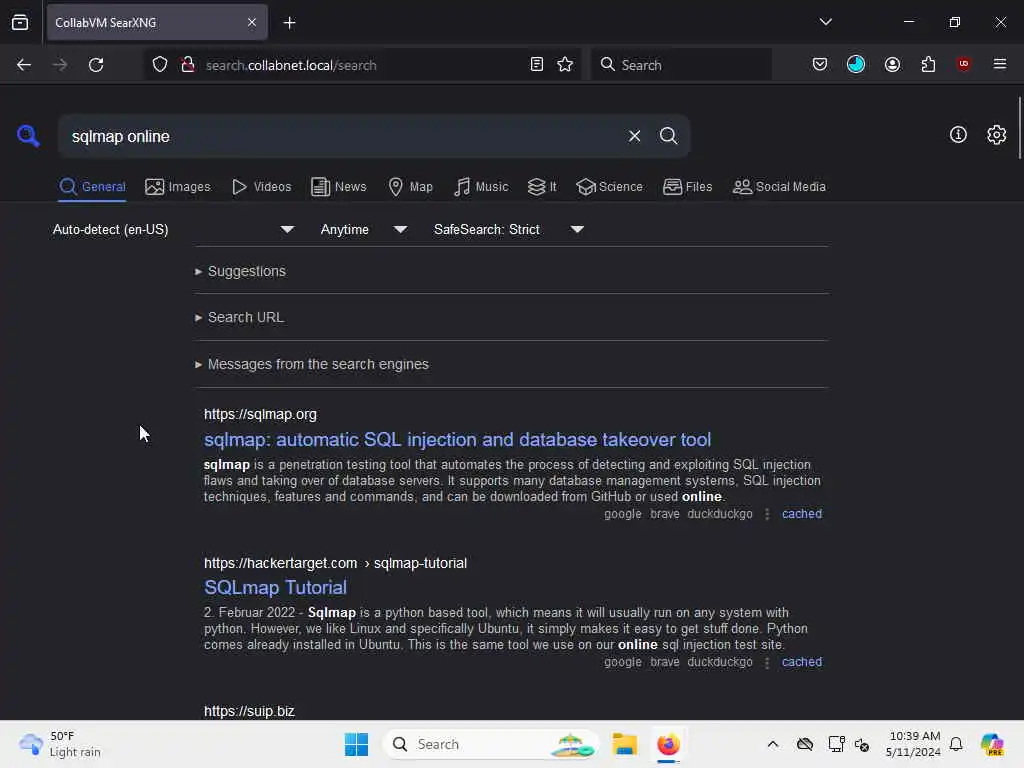Open the uBlock Origin extension icon
The width and height of the screenshot is (1024, 768).
(x=963, y=64)
